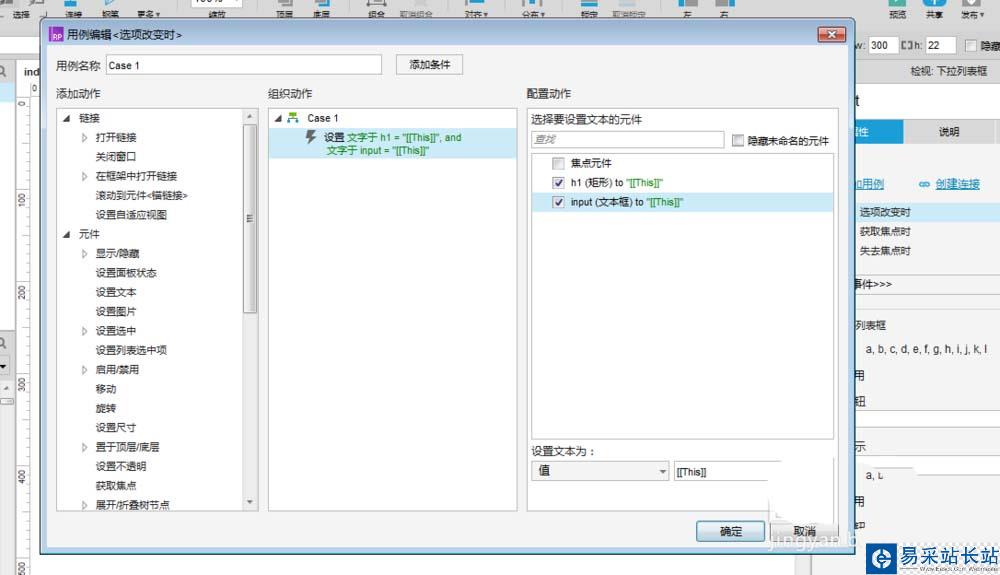Select the 选项改变时 event
The height and width of the screenshot is (575, 1000).
point(885,212)
